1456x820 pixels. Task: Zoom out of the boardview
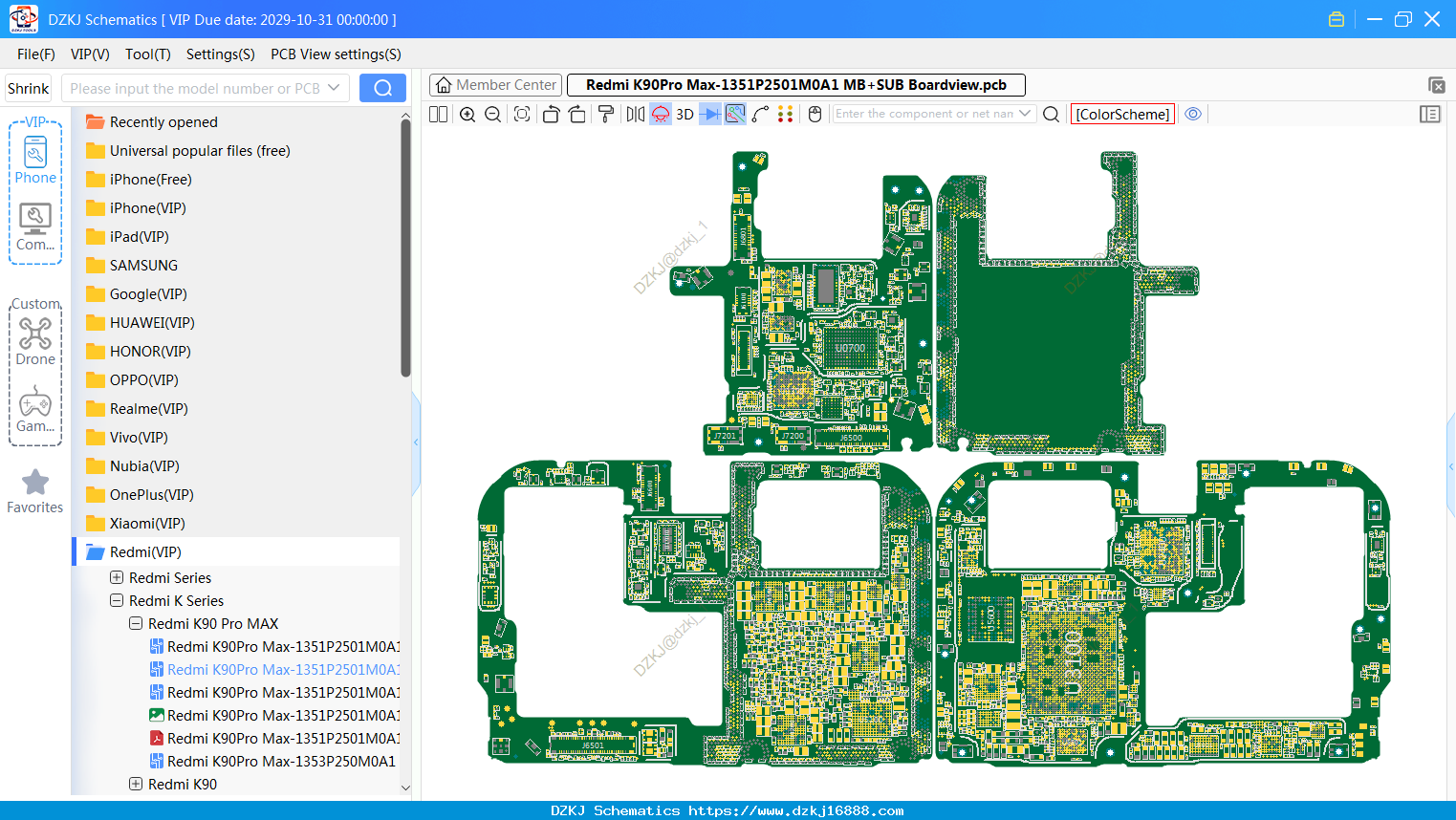492,114
